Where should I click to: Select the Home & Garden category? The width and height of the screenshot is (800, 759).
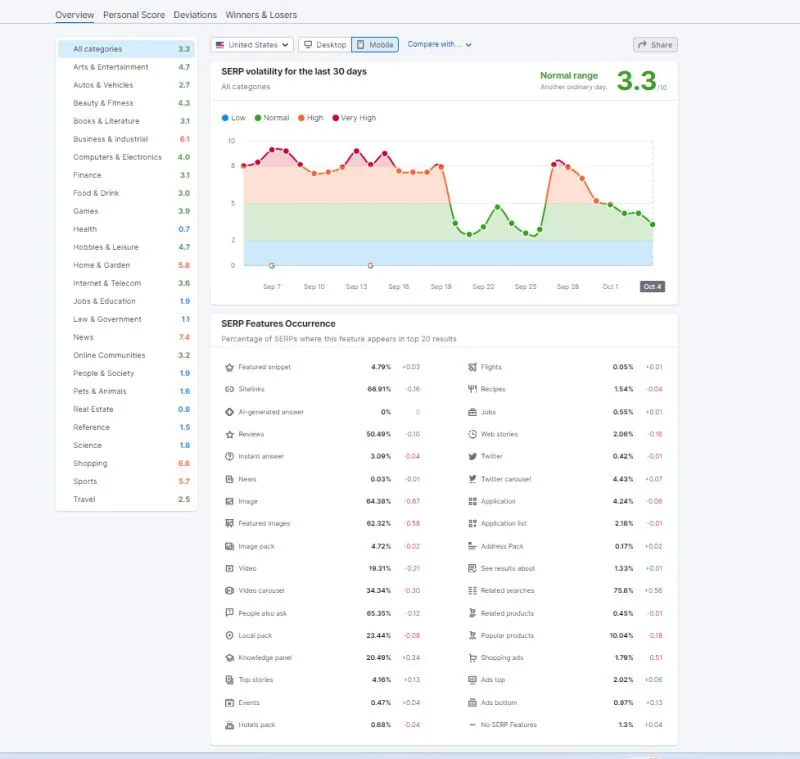127,265
